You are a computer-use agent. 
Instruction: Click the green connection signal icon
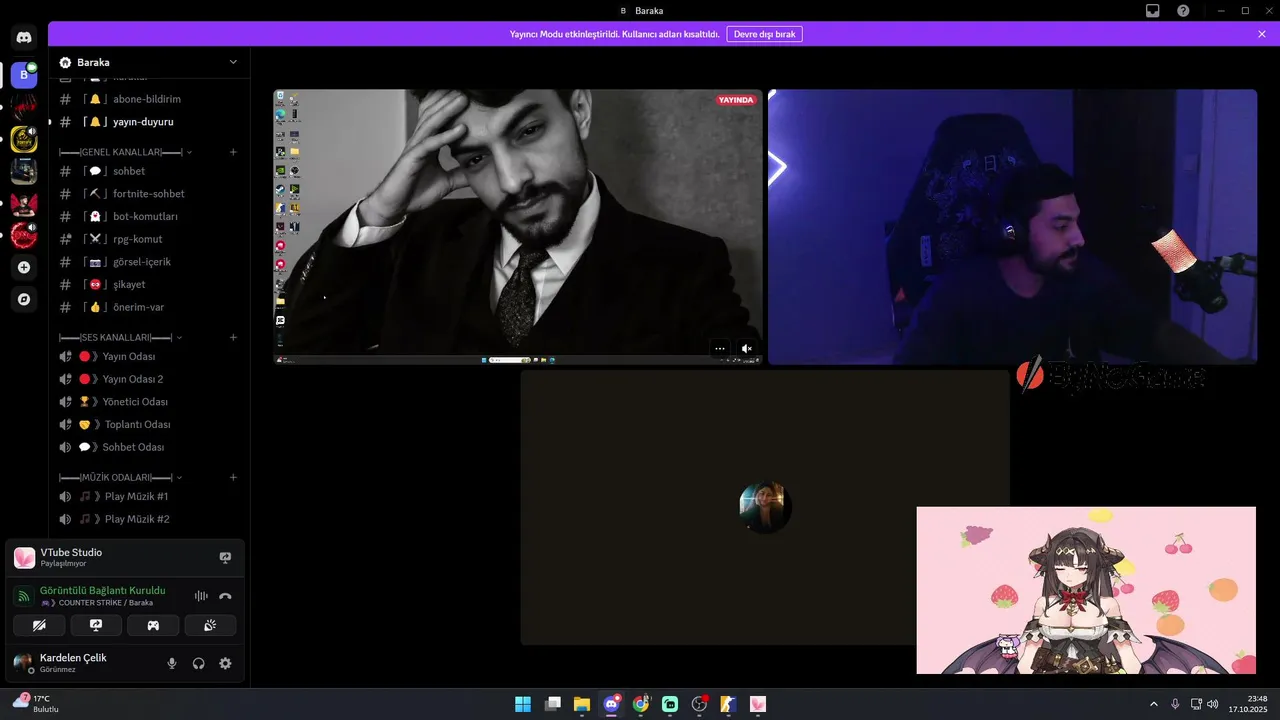(x=25, y=596)
